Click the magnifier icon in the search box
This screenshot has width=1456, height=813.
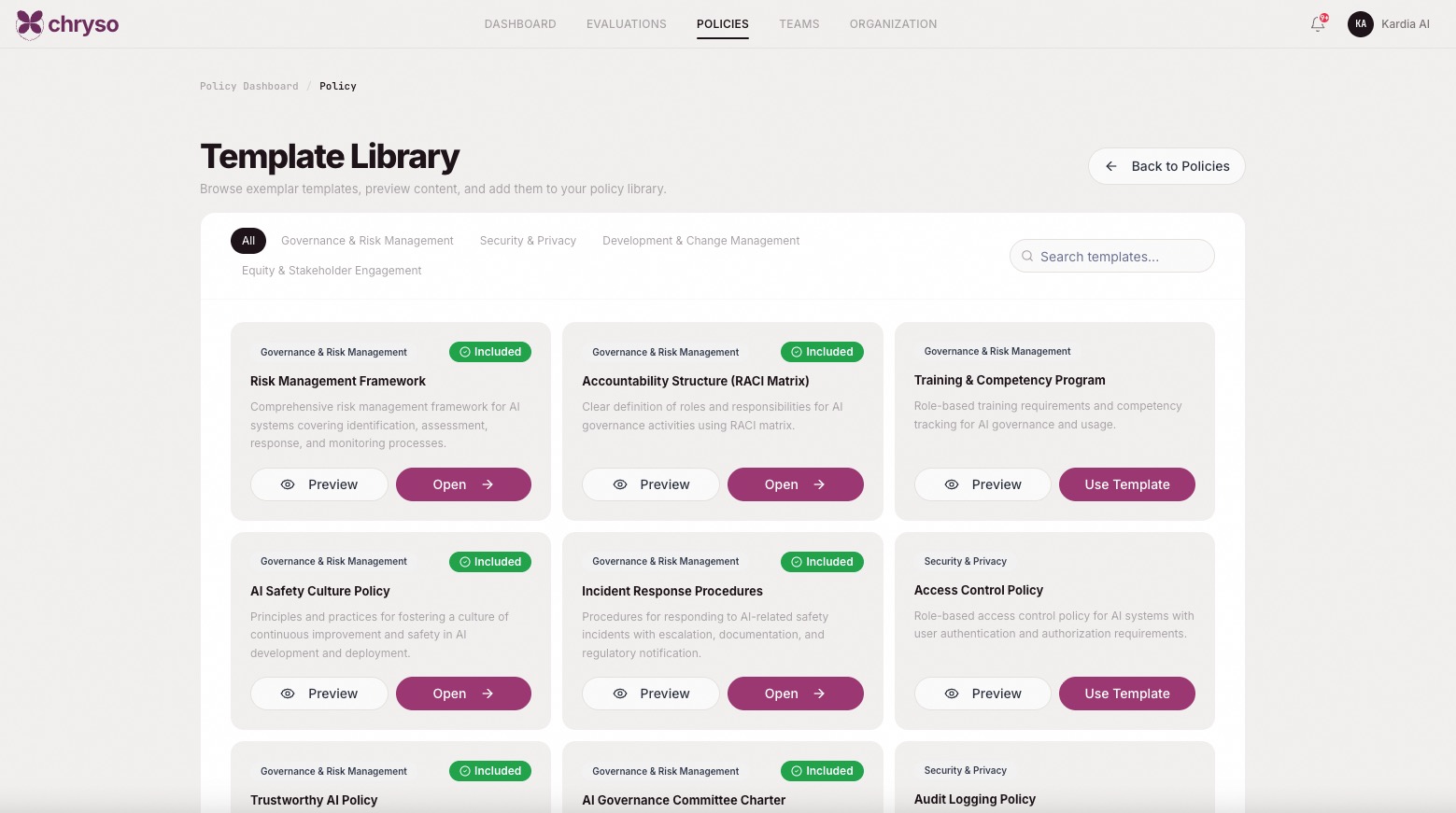1027,257
